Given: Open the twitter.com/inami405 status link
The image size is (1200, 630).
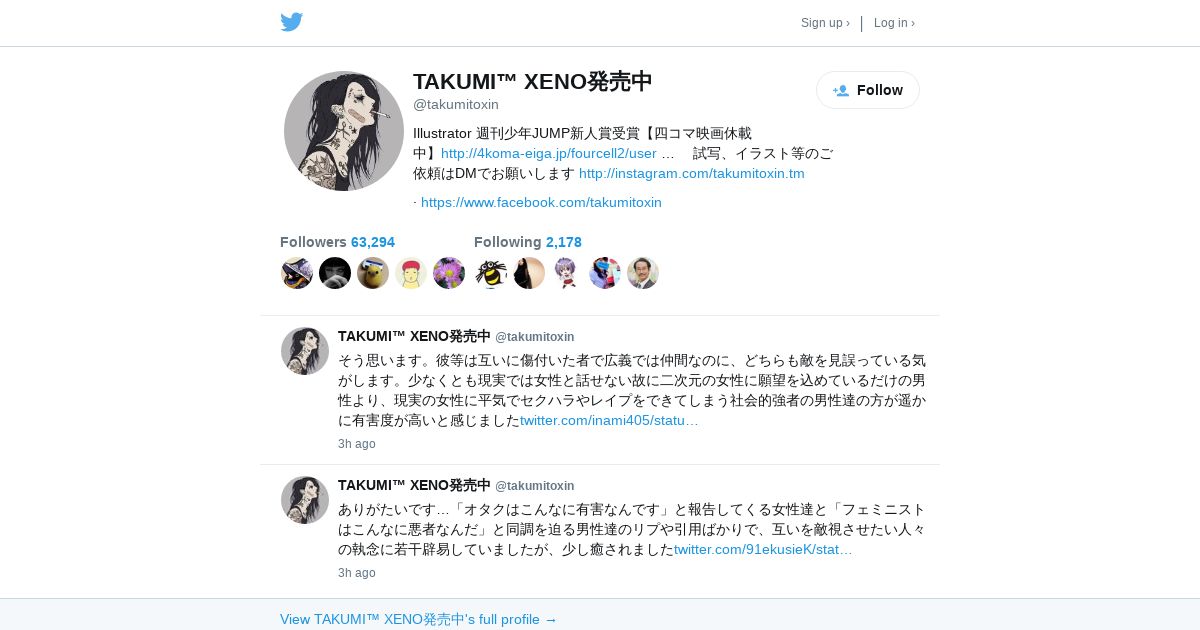Looking at the screenshot, I should 609,420.
